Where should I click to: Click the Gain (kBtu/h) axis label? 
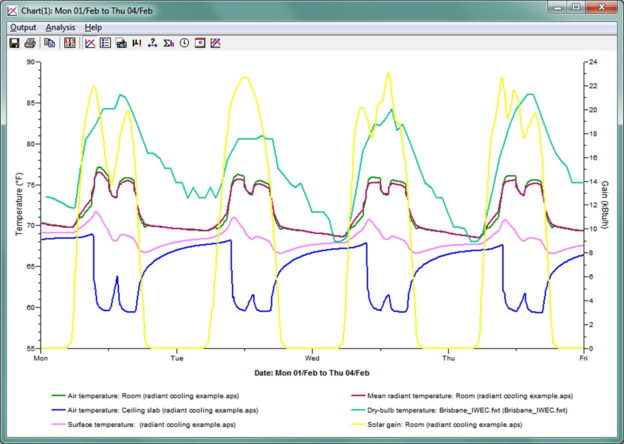(x=605, y=204)
